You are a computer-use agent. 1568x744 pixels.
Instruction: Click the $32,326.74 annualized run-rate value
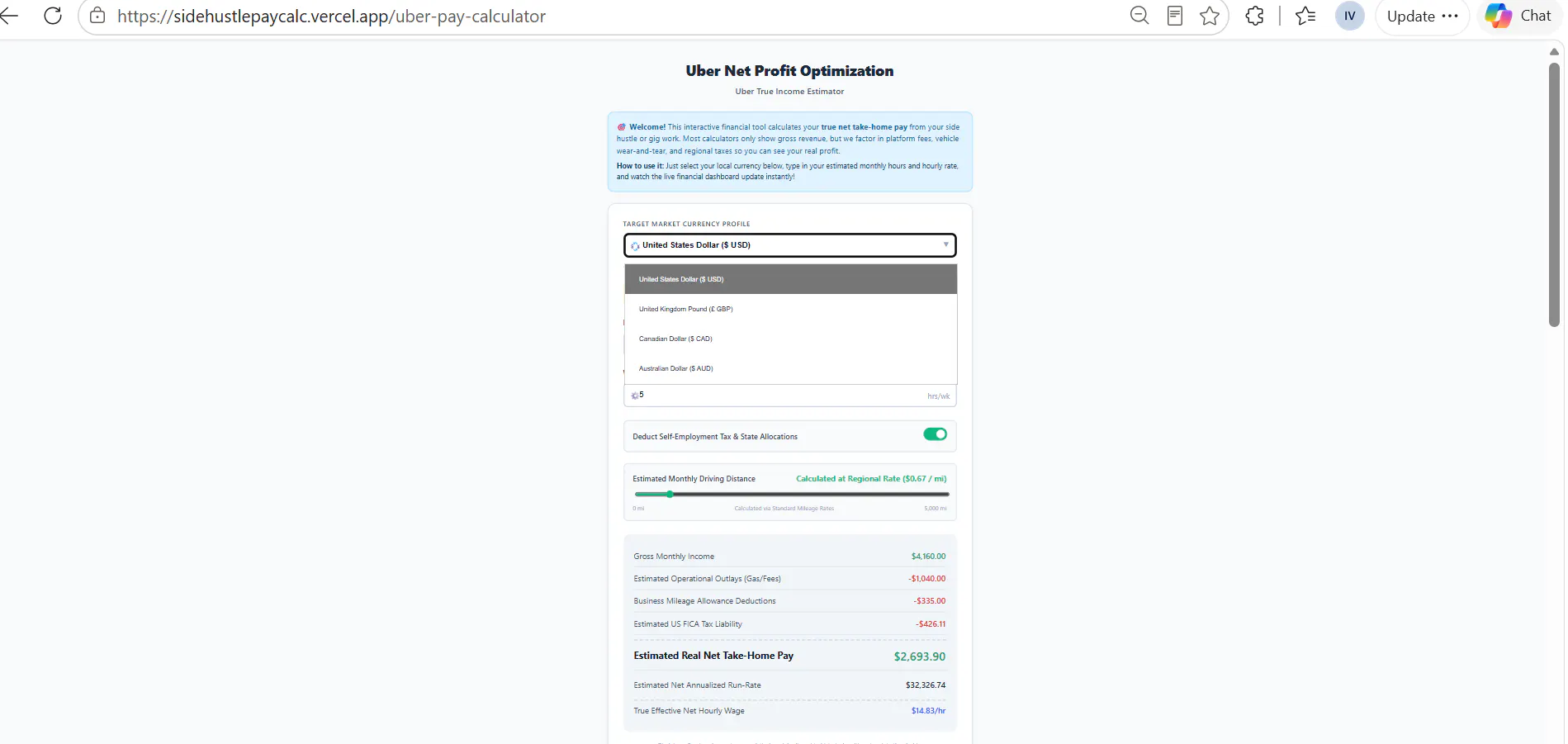[x=926, y=685]
